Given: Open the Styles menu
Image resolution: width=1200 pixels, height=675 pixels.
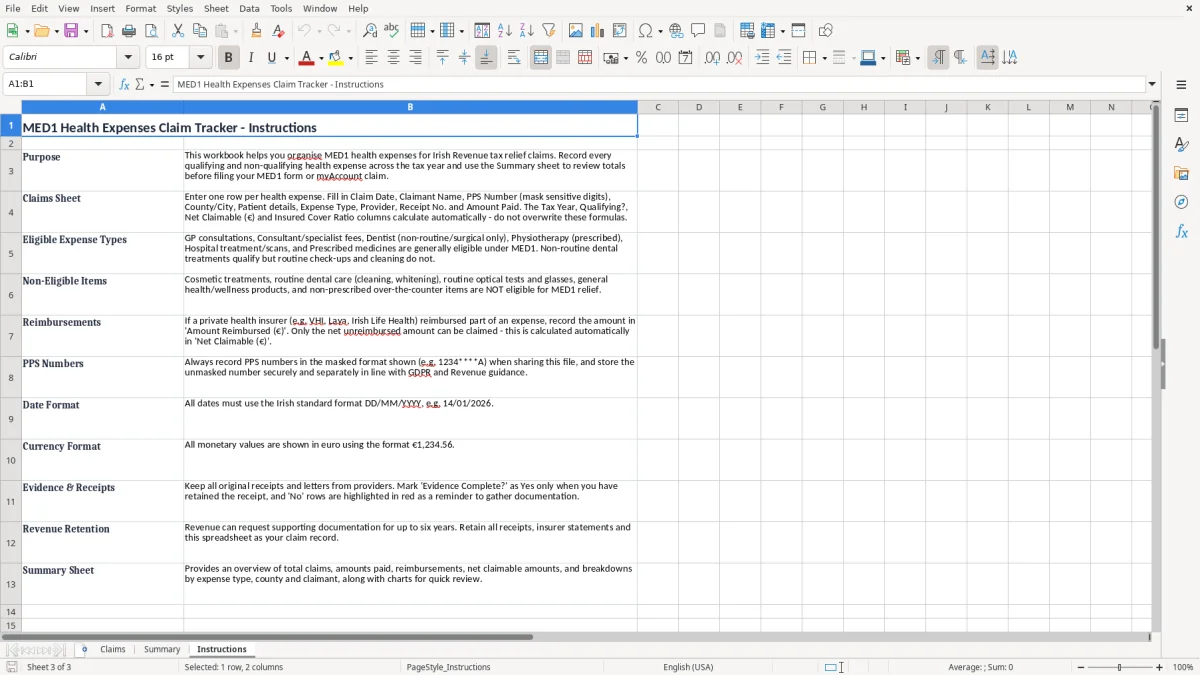Looking at the screenshot, I should click(x=180, y=8).
